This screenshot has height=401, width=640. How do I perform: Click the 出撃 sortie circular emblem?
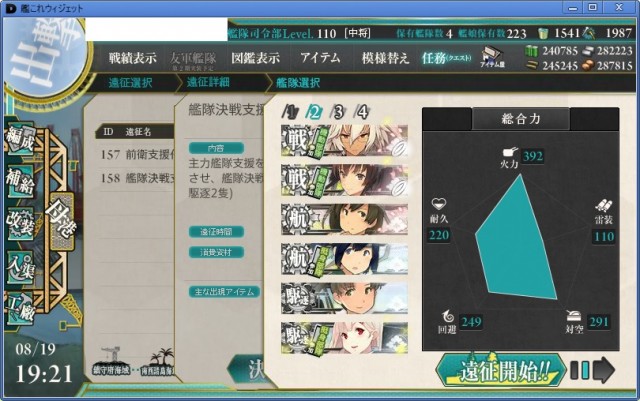(x=45, y=57)
